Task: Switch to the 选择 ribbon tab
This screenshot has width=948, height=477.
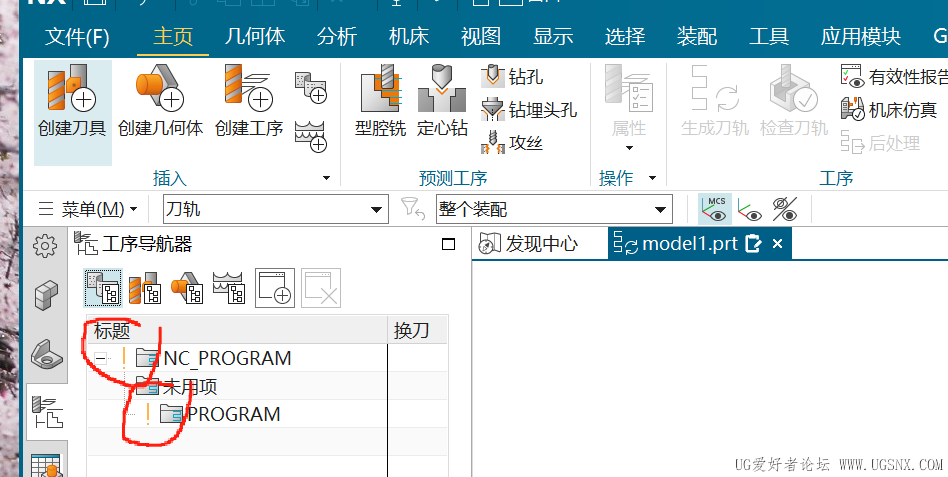Action: 625,36
